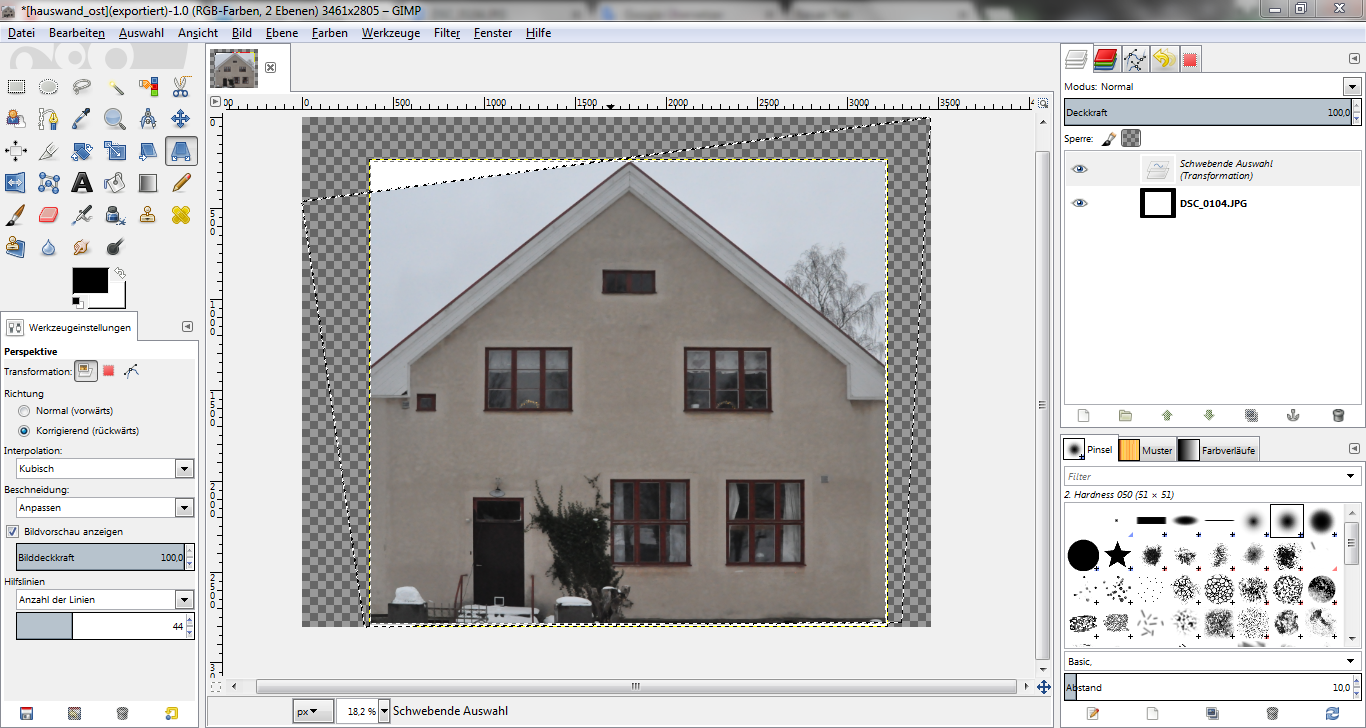Screen dimensions: 1366x728
Task: Click the anchor floating layer icon
Action: coord(1291,415)
